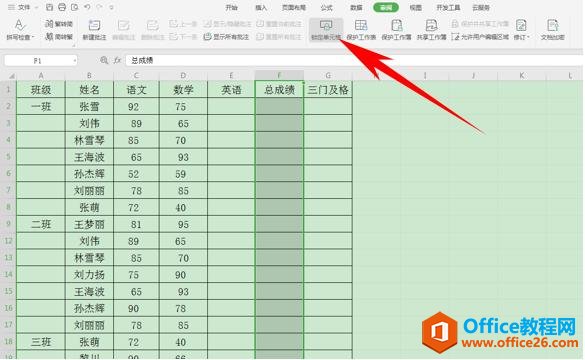Redo the last undone action
The image size is (585, 360).
point(99,7)
